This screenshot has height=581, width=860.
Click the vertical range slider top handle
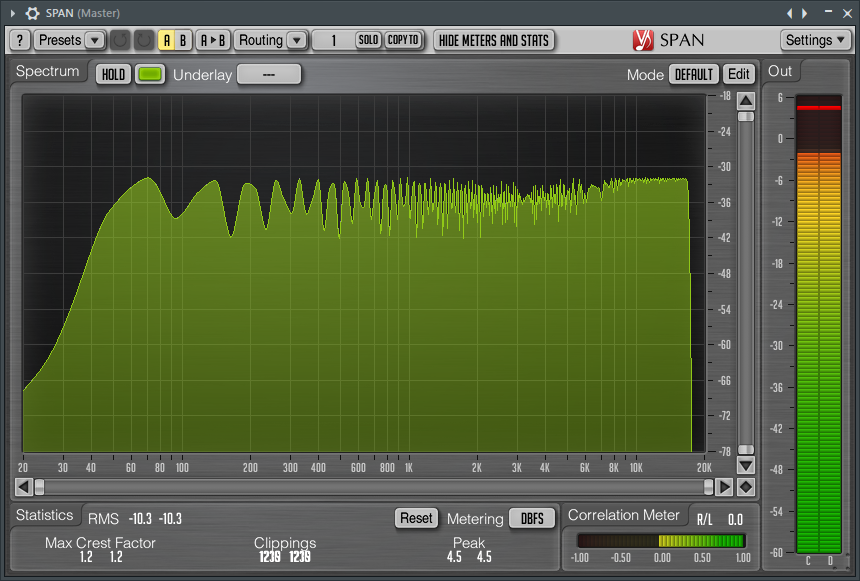click(x=746, y=117)
